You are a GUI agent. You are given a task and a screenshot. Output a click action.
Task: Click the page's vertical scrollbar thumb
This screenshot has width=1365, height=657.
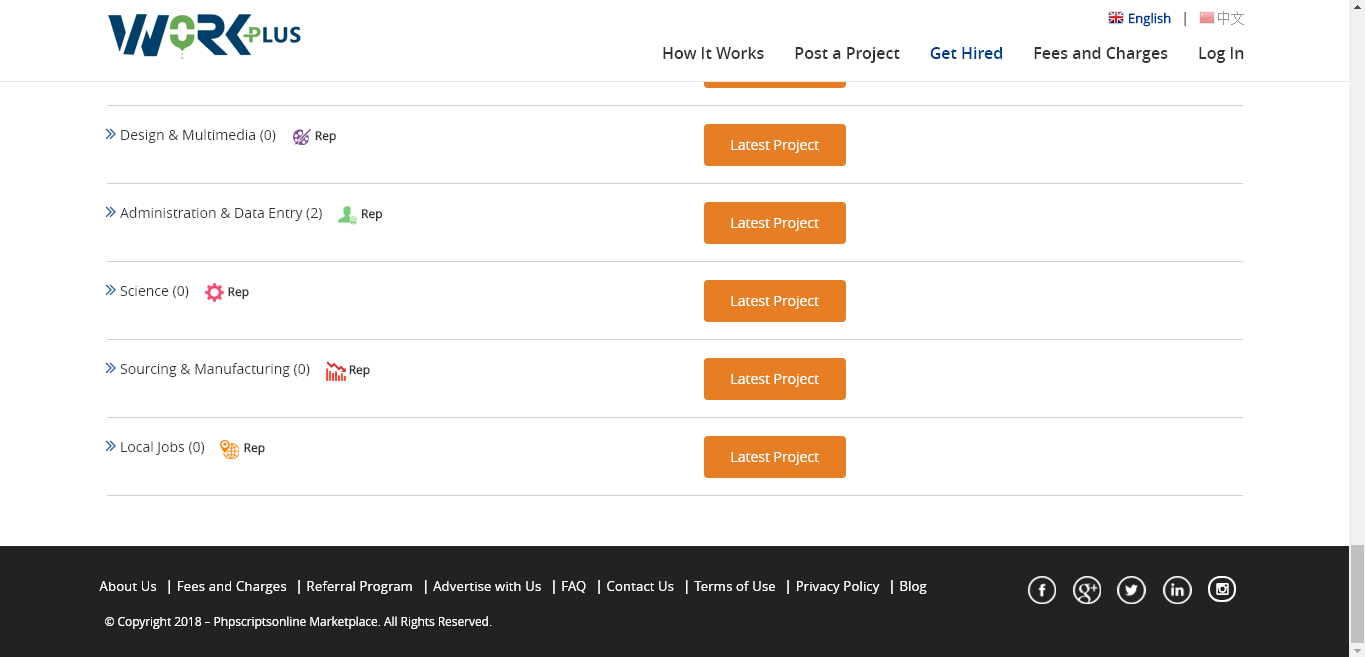(1357, 592)
